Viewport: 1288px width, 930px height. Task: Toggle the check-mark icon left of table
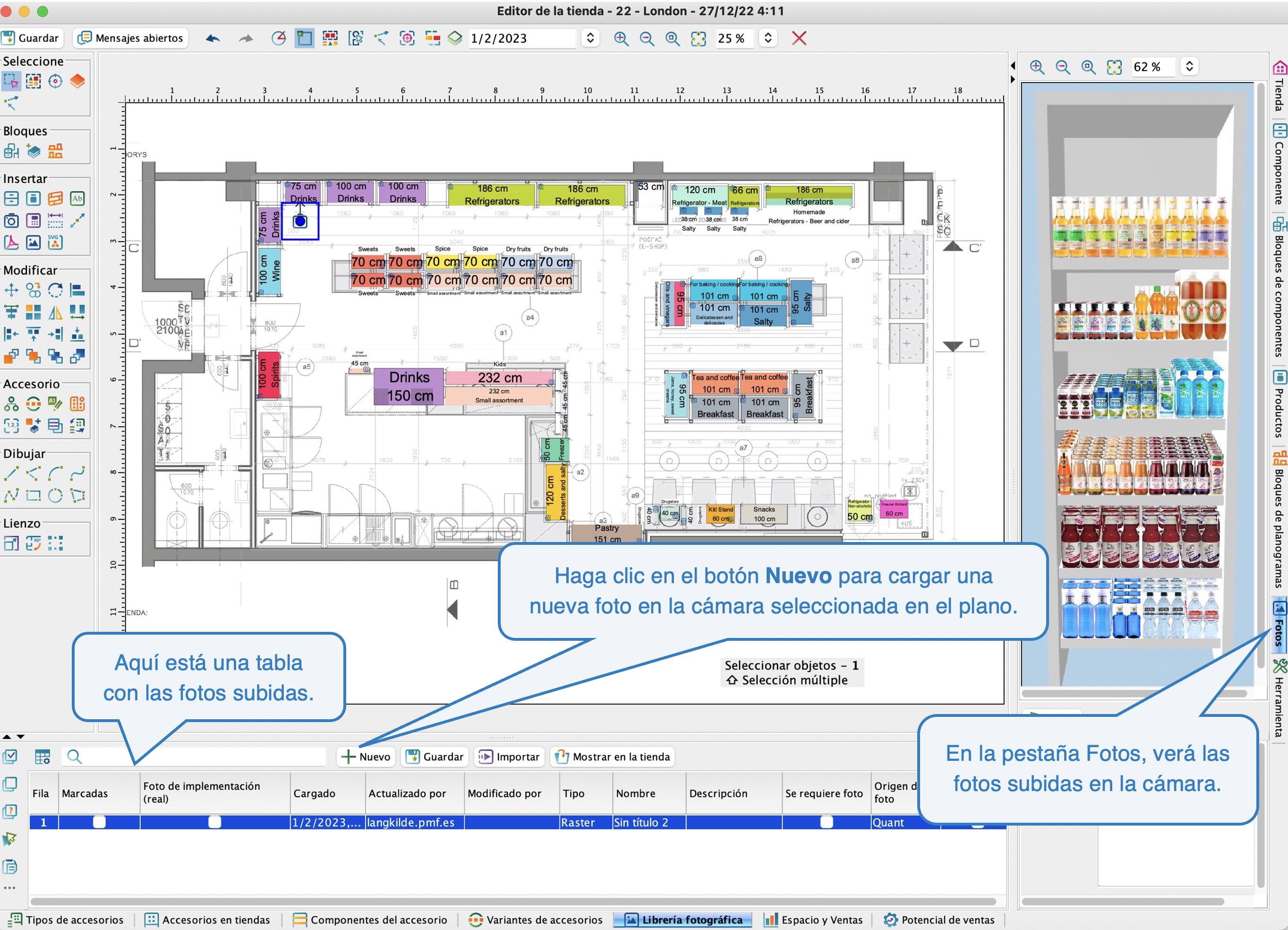point(10,756)
